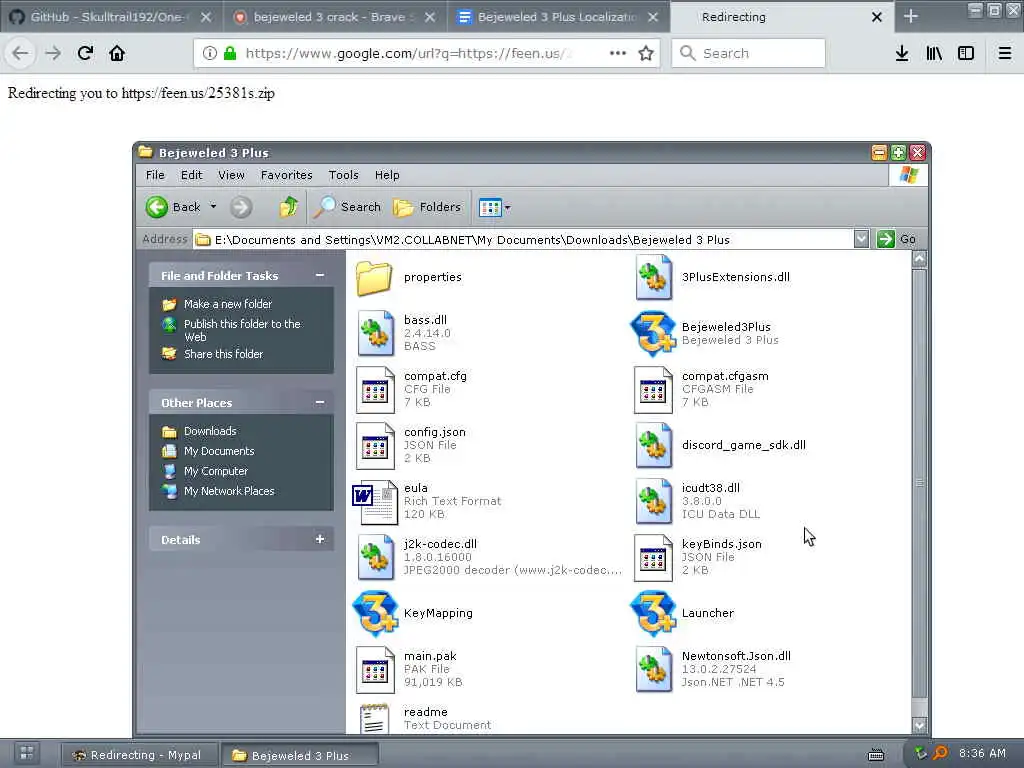Click the Go button
This screenshot has width=1024, height=768.
[x=897, y=239]
